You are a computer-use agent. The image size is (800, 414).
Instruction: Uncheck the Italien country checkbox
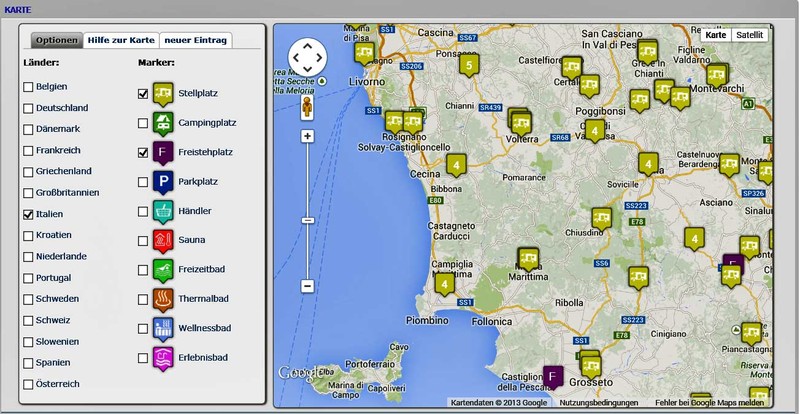[x=29, y=215]
